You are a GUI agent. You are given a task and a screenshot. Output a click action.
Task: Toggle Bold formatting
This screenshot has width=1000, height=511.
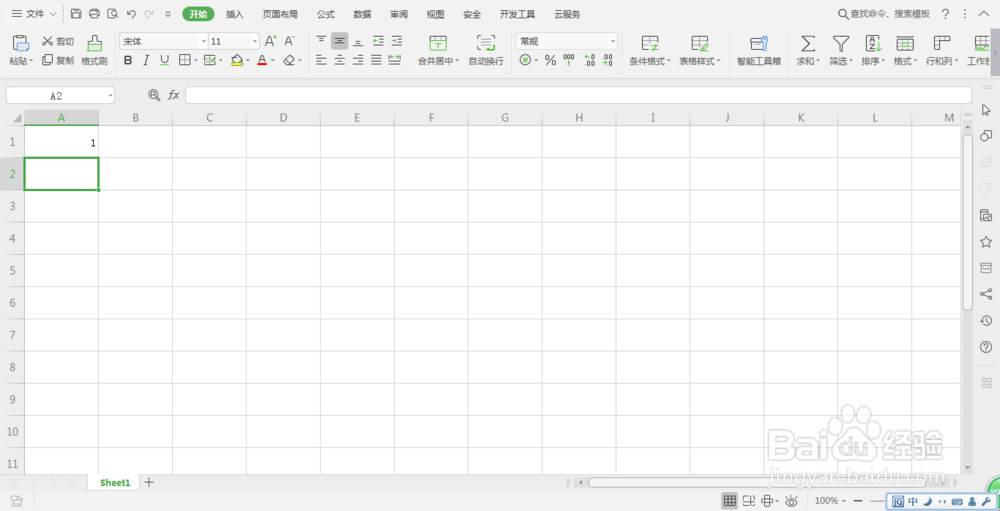point(128,61)
